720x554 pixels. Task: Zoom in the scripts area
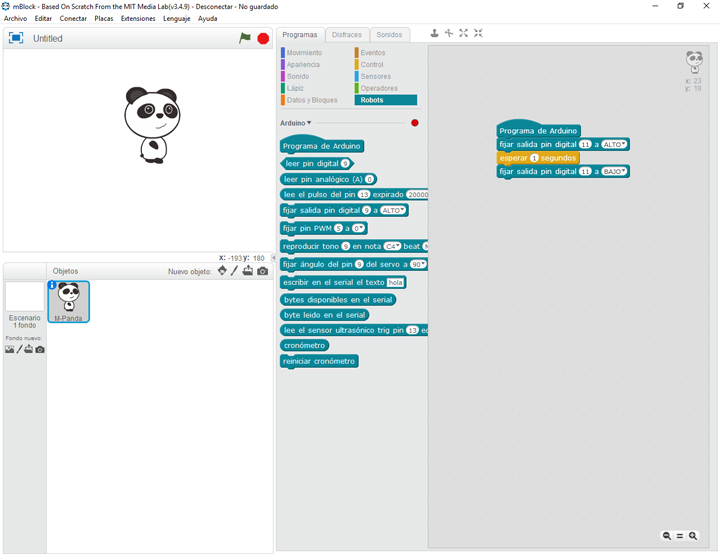[x=693, y=536]
